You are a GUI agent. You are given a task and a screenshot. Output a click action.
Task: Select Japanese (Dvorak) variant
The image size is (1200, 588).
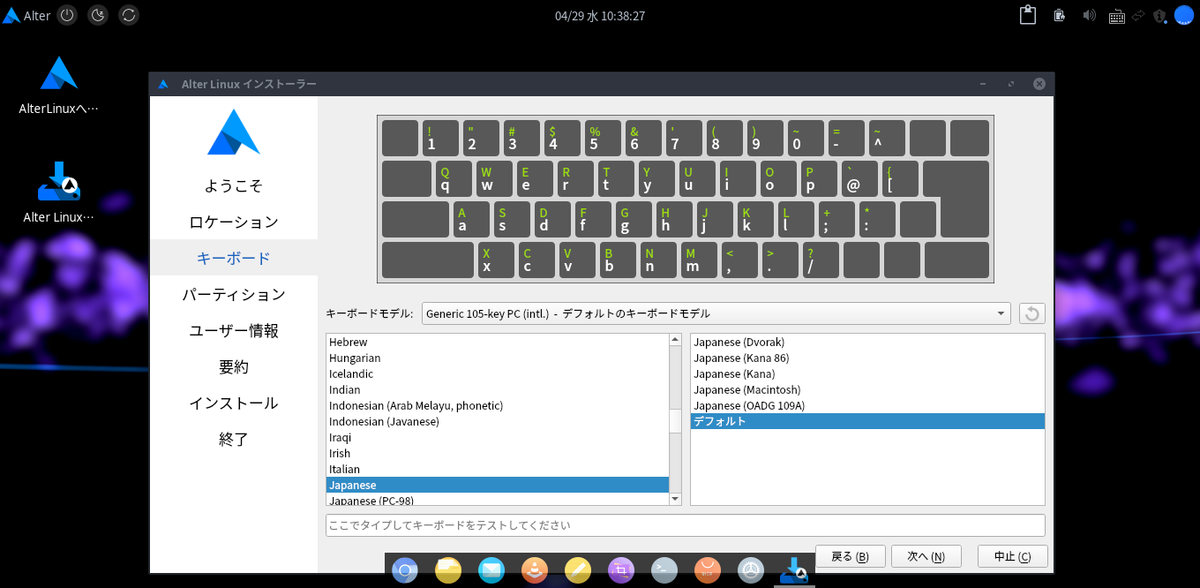click(x=867, y=342)
